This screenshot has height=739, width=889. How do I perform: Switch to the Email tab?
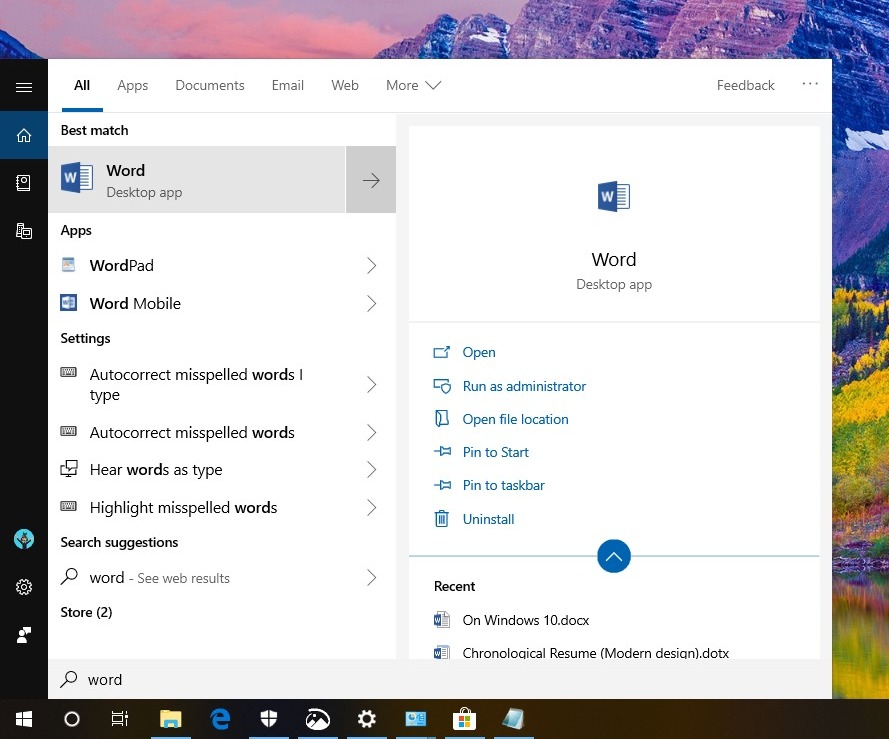coord(287,85)
